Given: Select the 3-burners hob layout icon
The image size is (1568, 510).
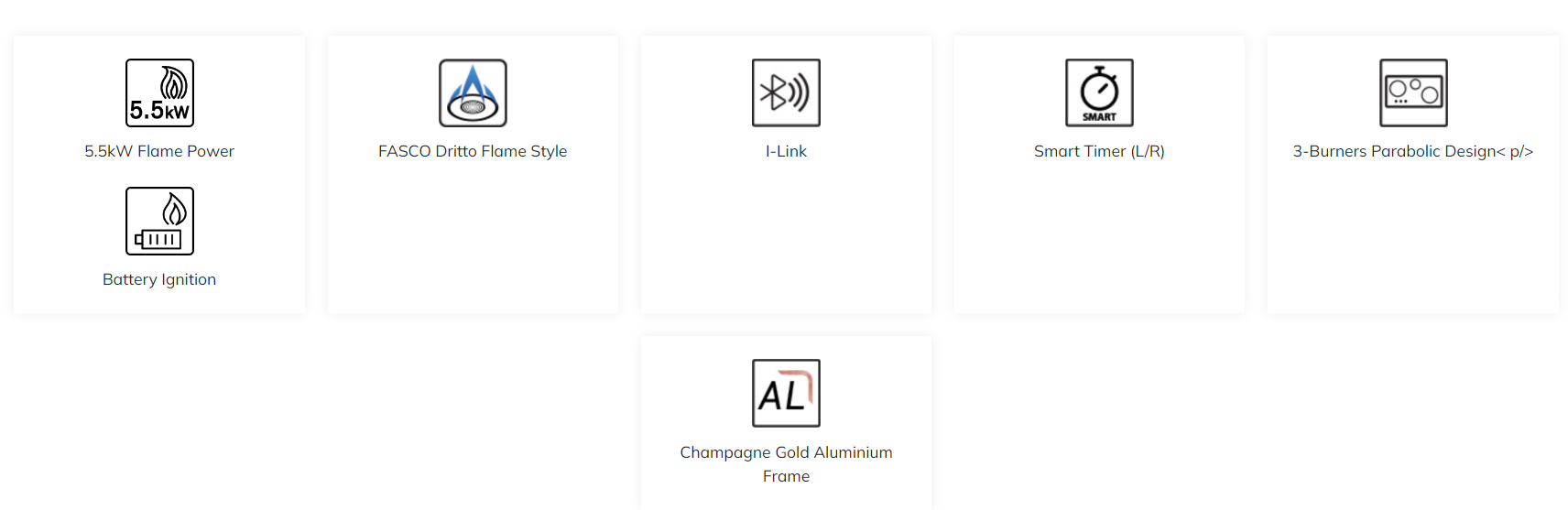Looking at the screenshot, I should click(1413, 92).
